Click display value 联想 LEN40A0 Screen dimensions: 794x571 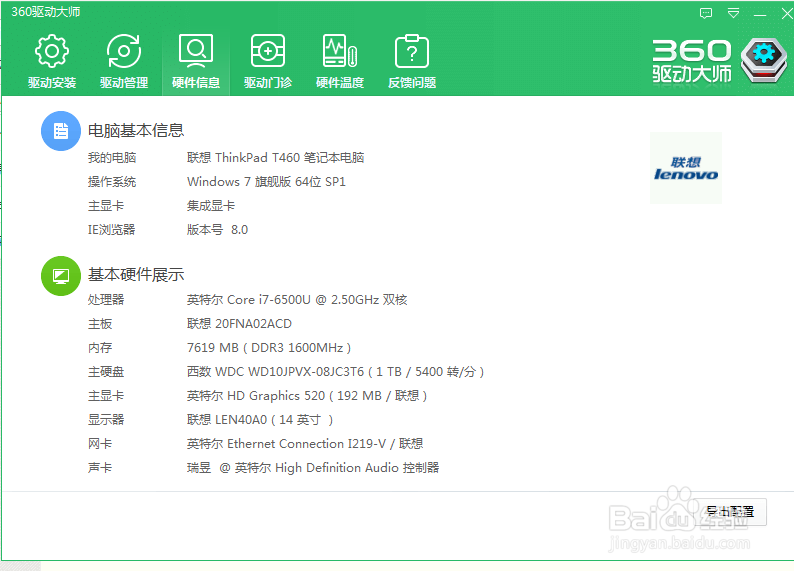(260, 420)
